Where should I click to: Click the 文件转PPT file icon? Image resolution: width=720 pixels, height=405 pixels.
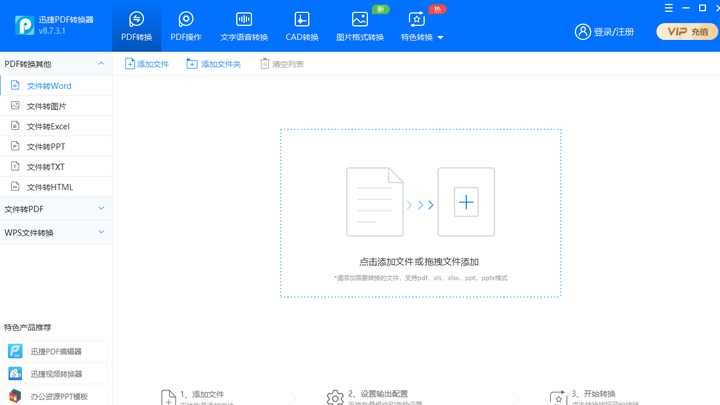(15, 146)
